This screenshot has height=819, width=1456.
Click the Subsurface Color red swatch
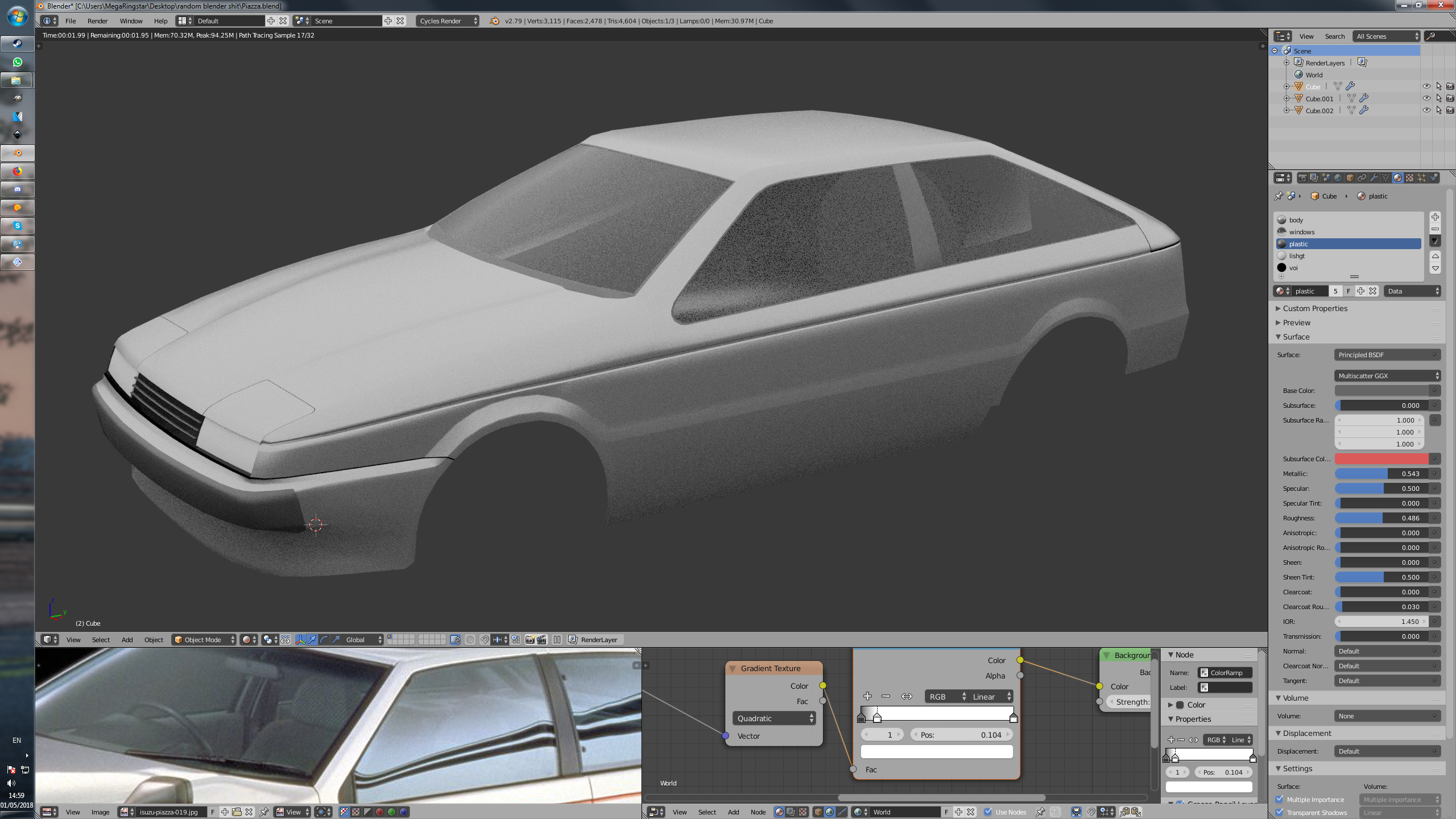tap(1381, 459)
